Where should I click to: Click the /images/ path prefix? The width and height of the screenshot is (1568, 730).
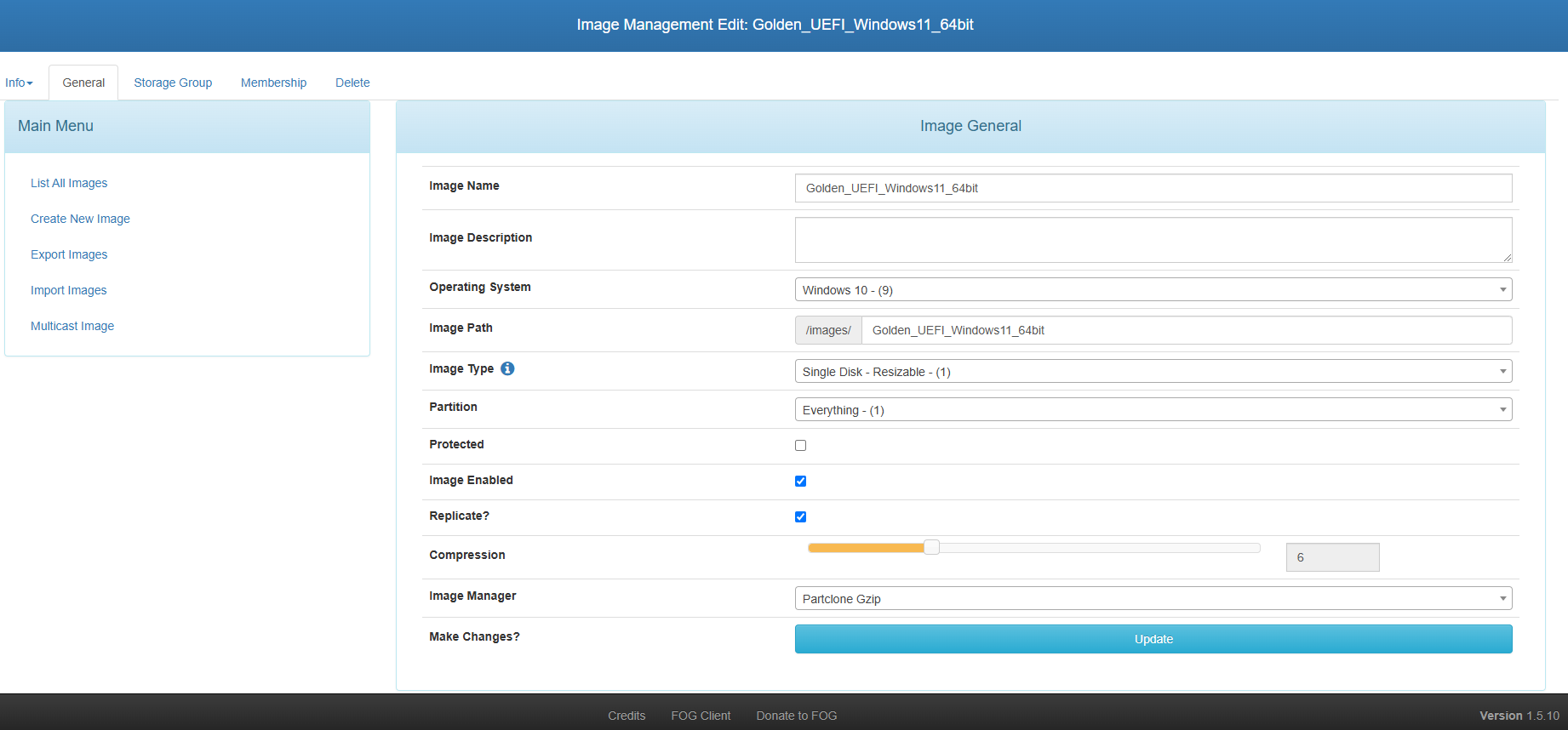[828, 330]
